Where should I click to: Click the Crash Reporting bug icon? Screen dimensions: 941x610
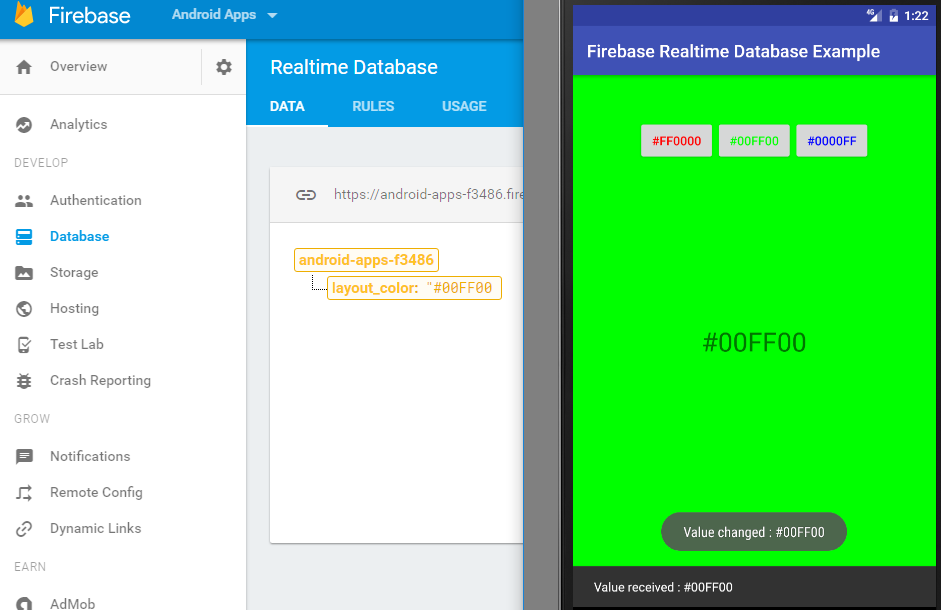(x=24, y=381)
